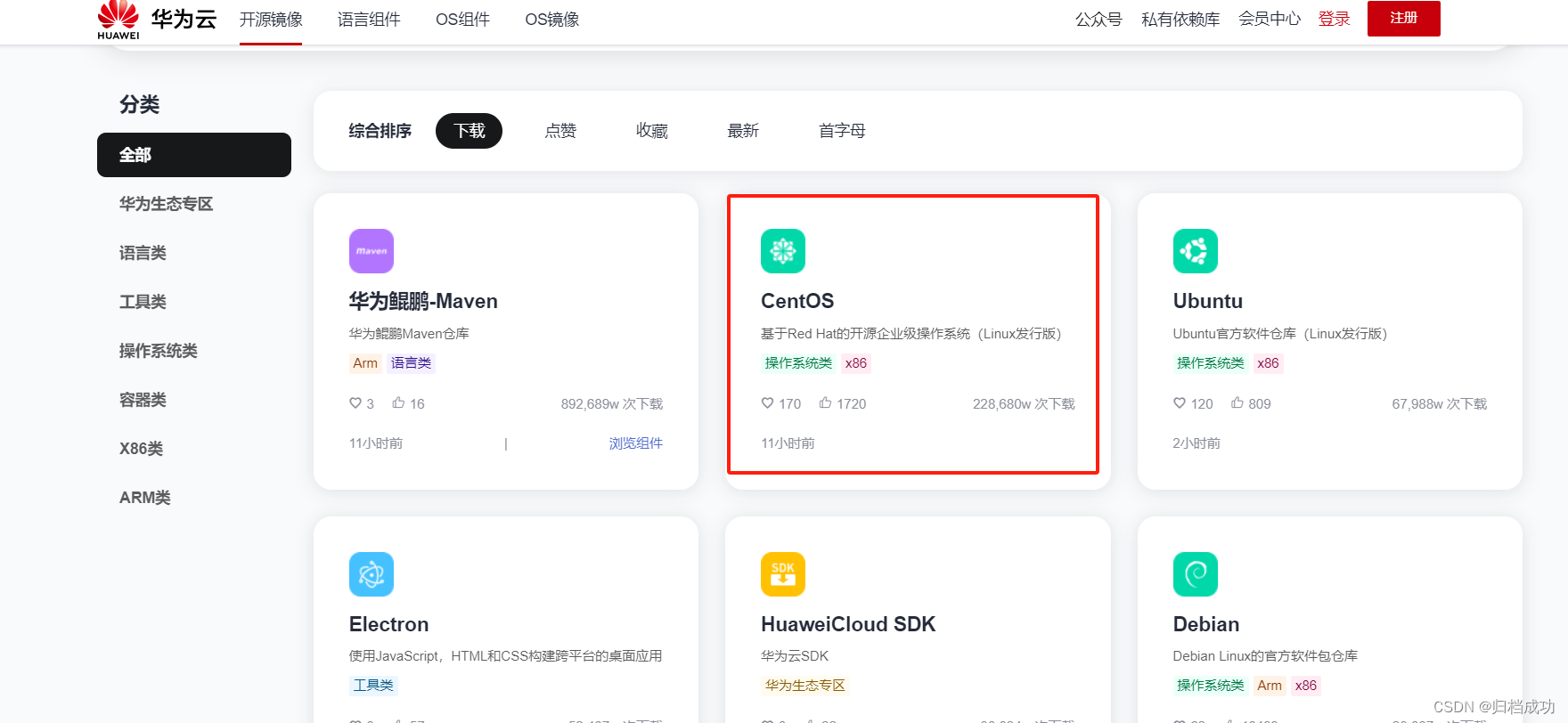Screen dimensions: 1568x723
Task: Select the 操作系统类 category
Action: (x=159, y=351)
